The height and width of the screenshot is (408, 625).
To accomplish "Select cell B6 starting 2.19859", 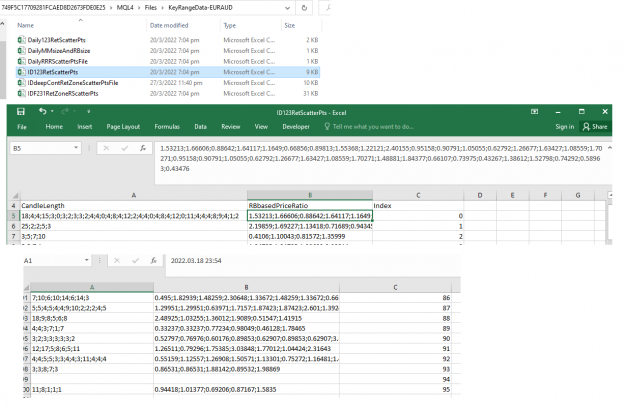I will (310, 226).
